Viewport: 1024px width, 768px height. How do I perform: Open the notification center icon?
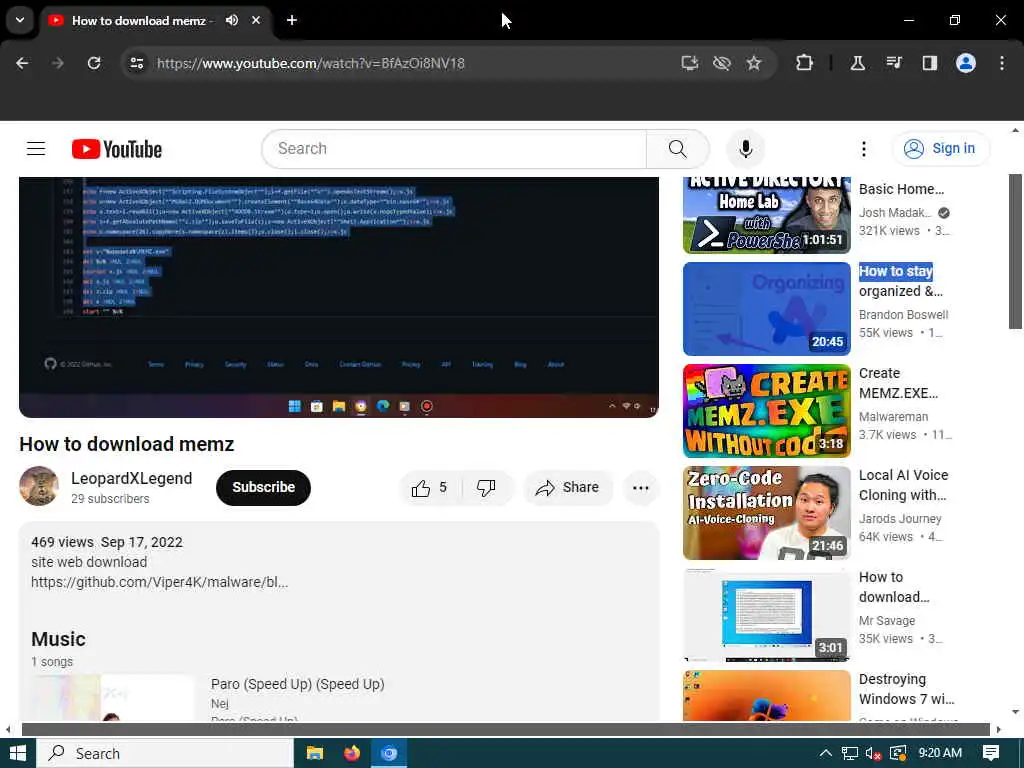991,753
